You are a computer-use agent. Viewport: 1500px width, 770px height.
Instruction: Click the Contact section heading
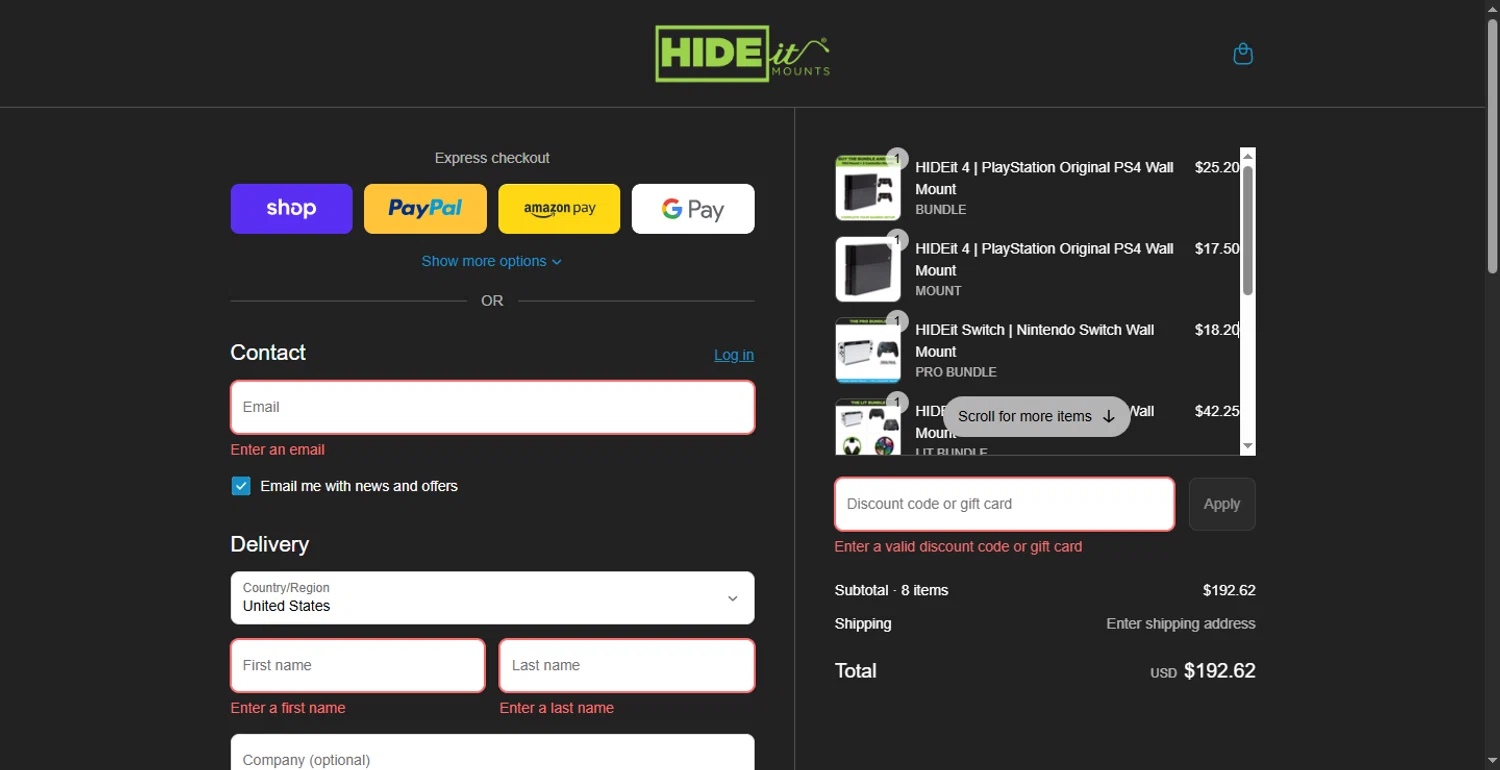click(x=268, y=352)
